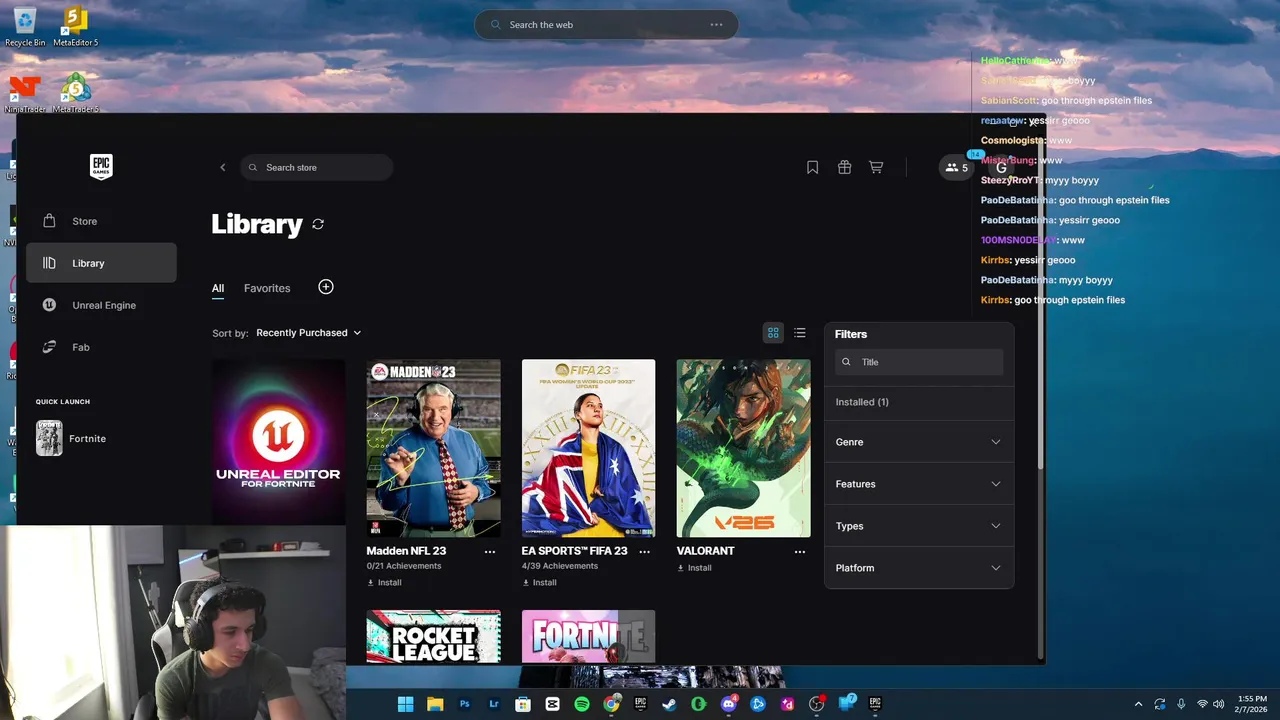
Task: Open the Windows Start menu
Action: pos(406,704)
